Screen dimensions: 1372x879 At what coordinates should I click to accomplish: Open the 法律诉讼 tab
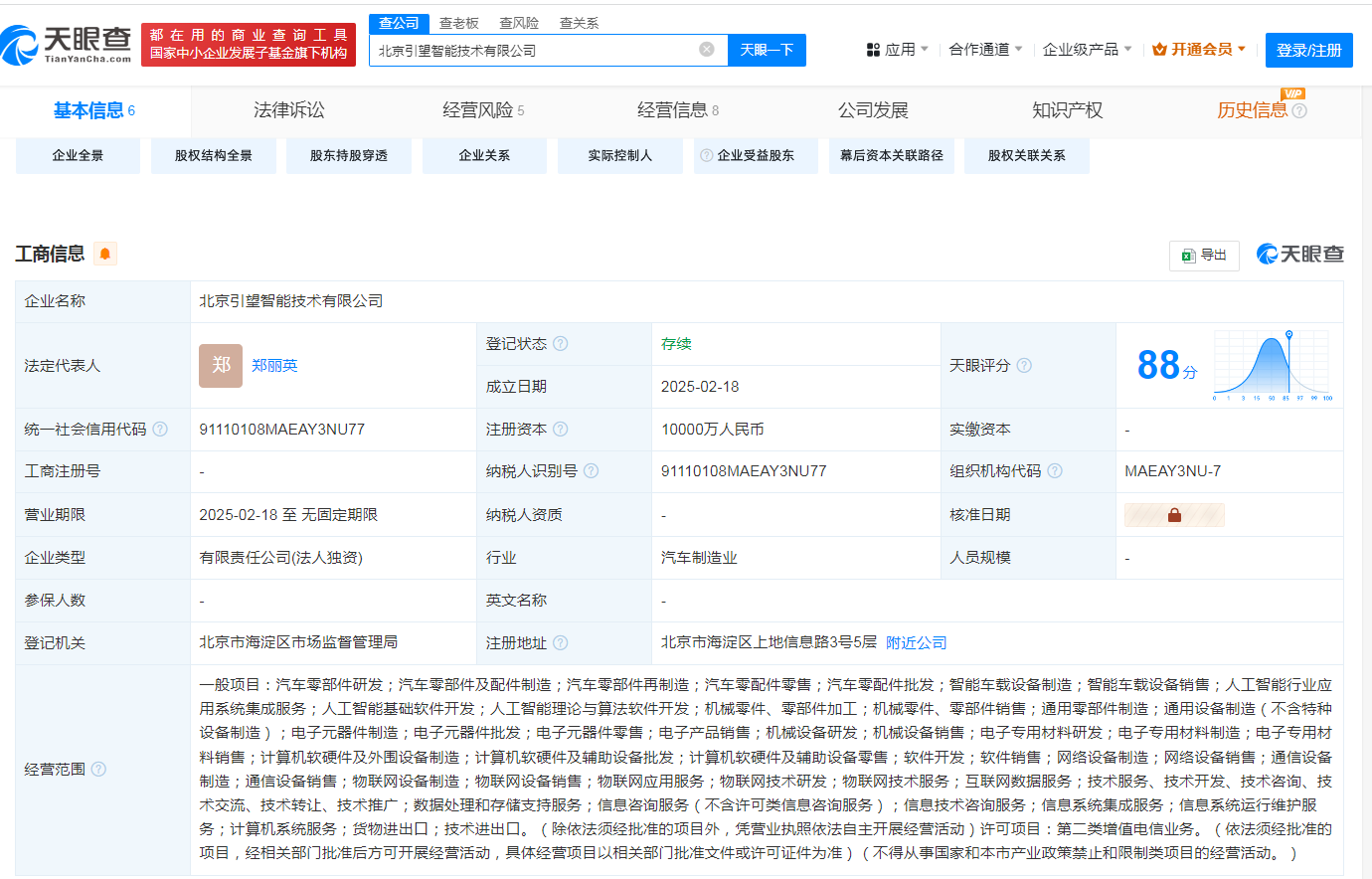(x=289, y=110)
